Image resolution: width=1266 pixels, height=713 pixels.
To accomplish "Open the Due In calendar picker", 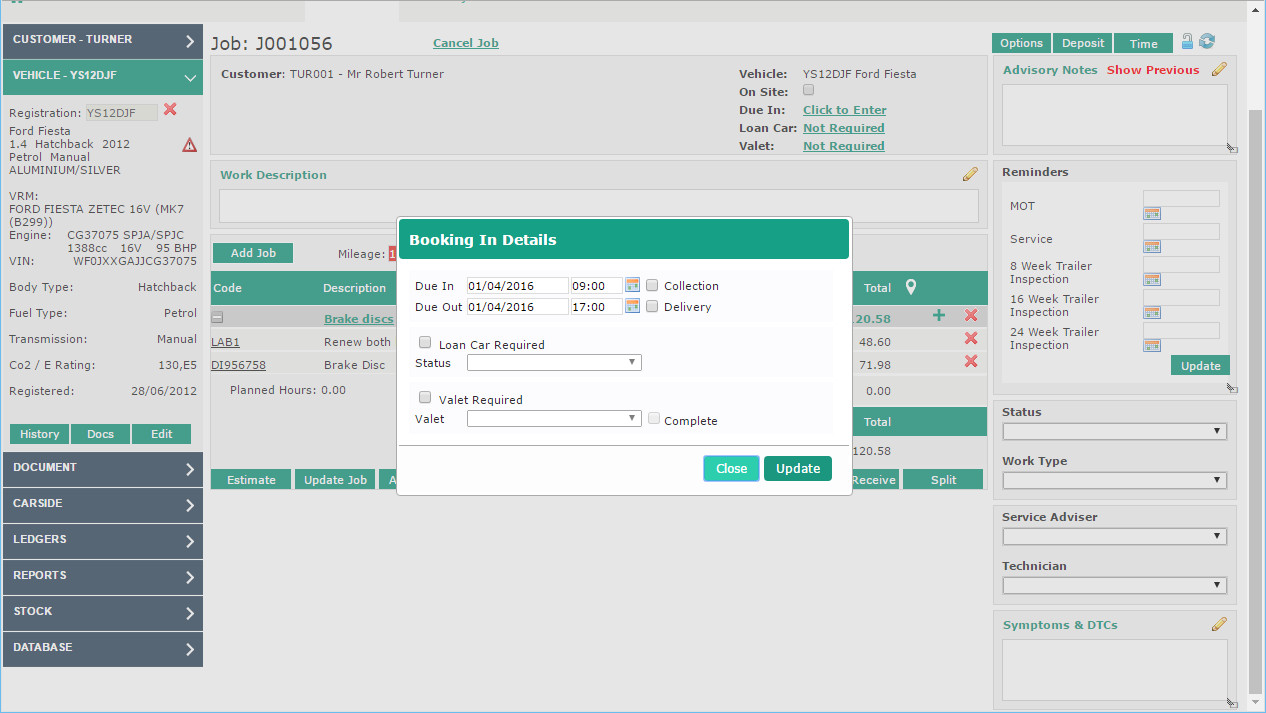I will pos(632,286).
